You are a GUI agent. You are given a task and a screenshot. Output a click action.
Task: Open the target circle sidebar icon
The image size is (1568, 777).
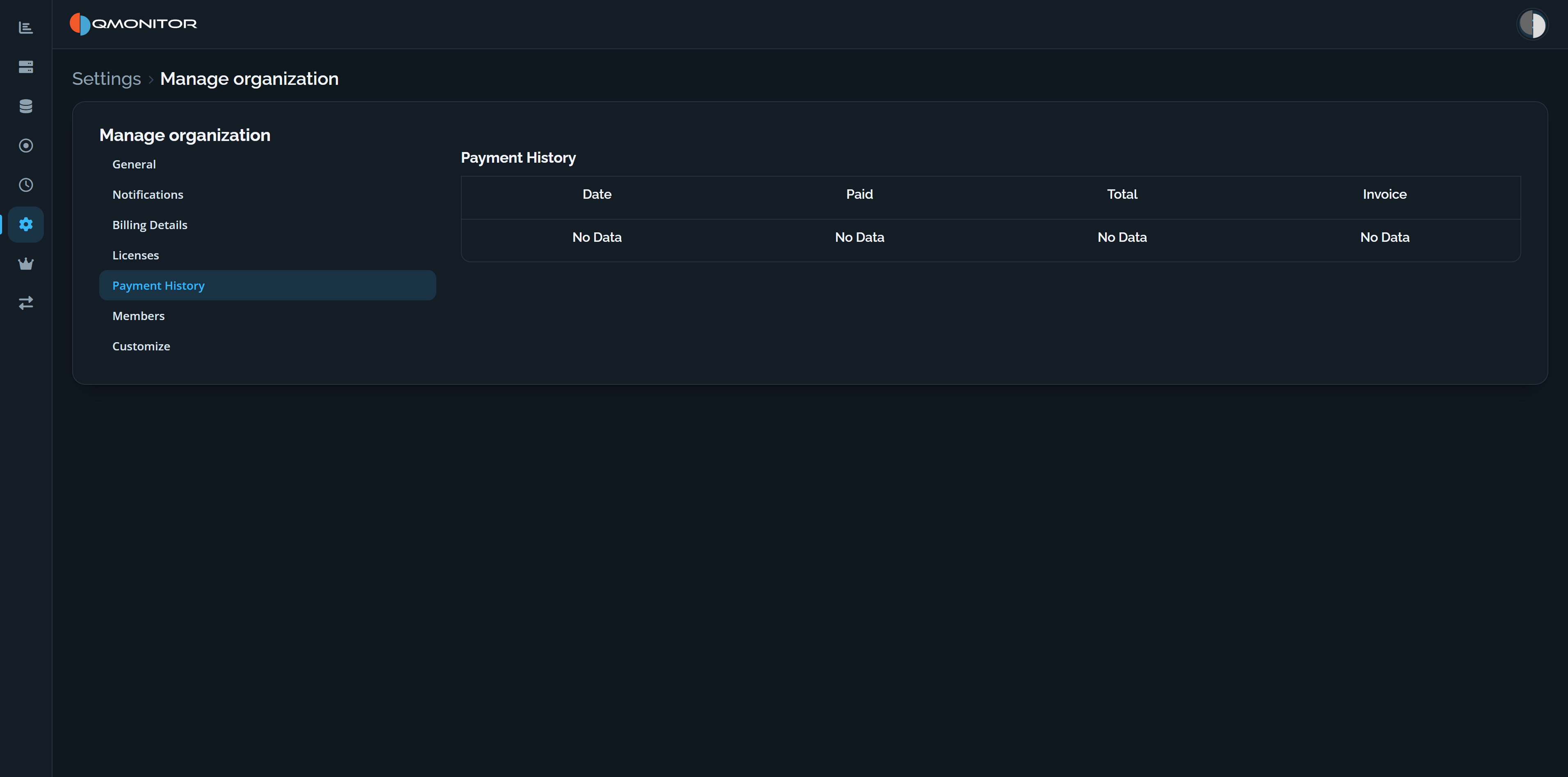25,145
